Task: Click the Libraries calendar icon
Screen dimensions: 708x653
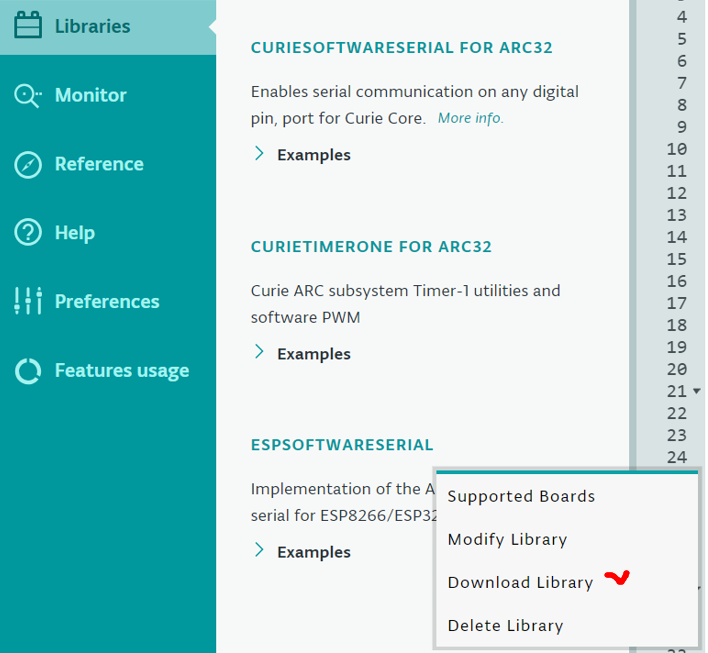Action: tap(28, 26)
